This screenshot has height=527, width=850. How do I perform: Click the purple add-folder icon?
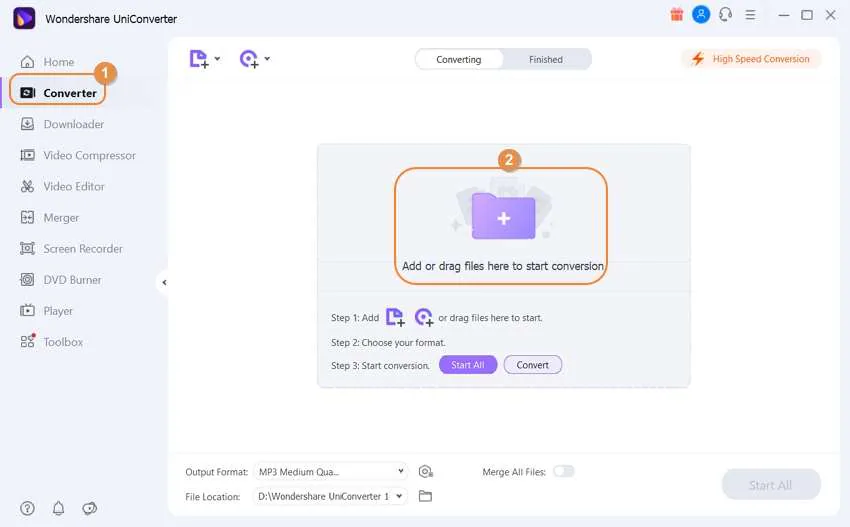pos(504,216)
